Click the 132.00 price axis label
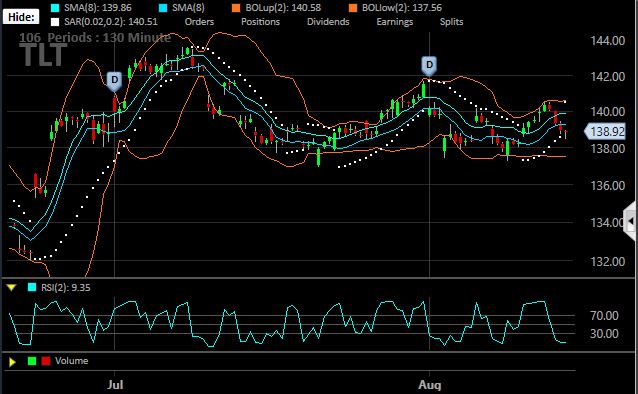The height and width of the screenshot is (394, 638). coord(607,261)
